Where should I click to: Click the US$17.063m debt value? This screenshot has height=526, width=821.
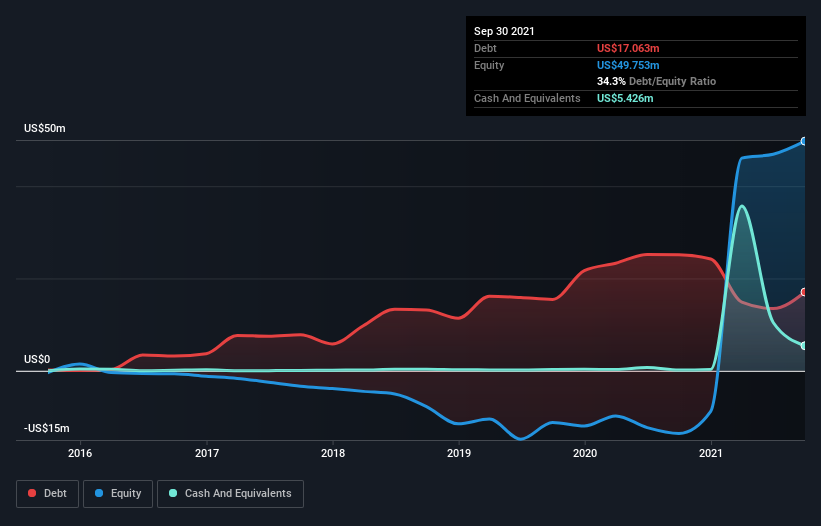coord(628,48)
